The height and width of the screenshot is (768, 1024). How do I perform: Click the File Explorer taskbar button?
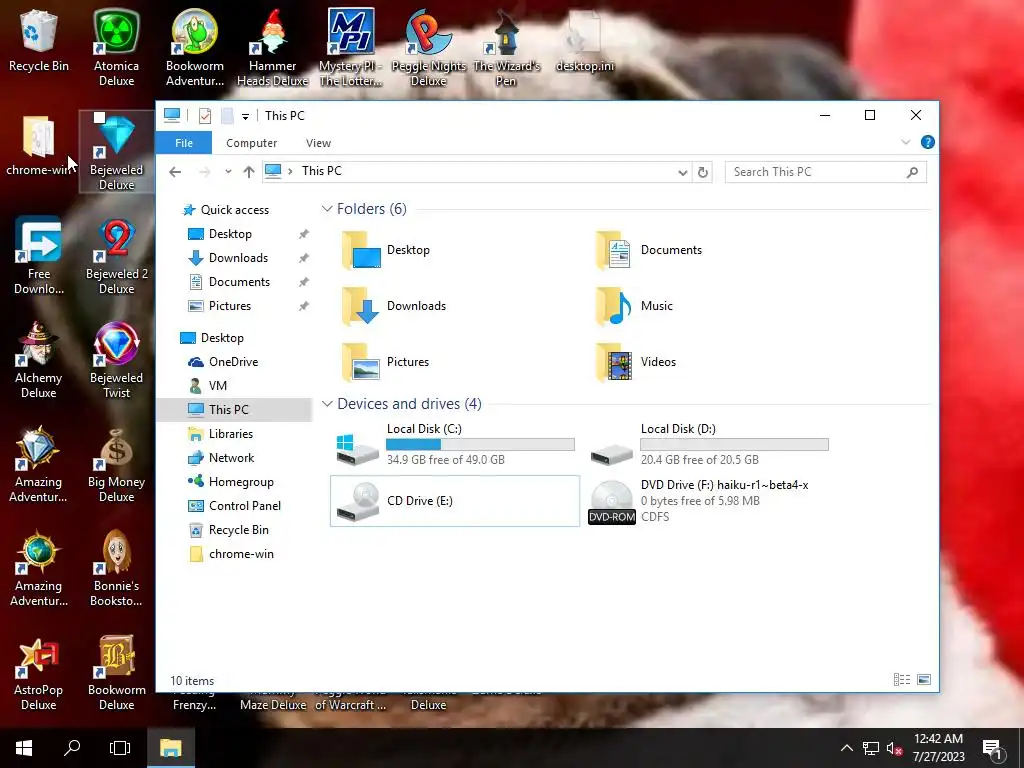170,748
